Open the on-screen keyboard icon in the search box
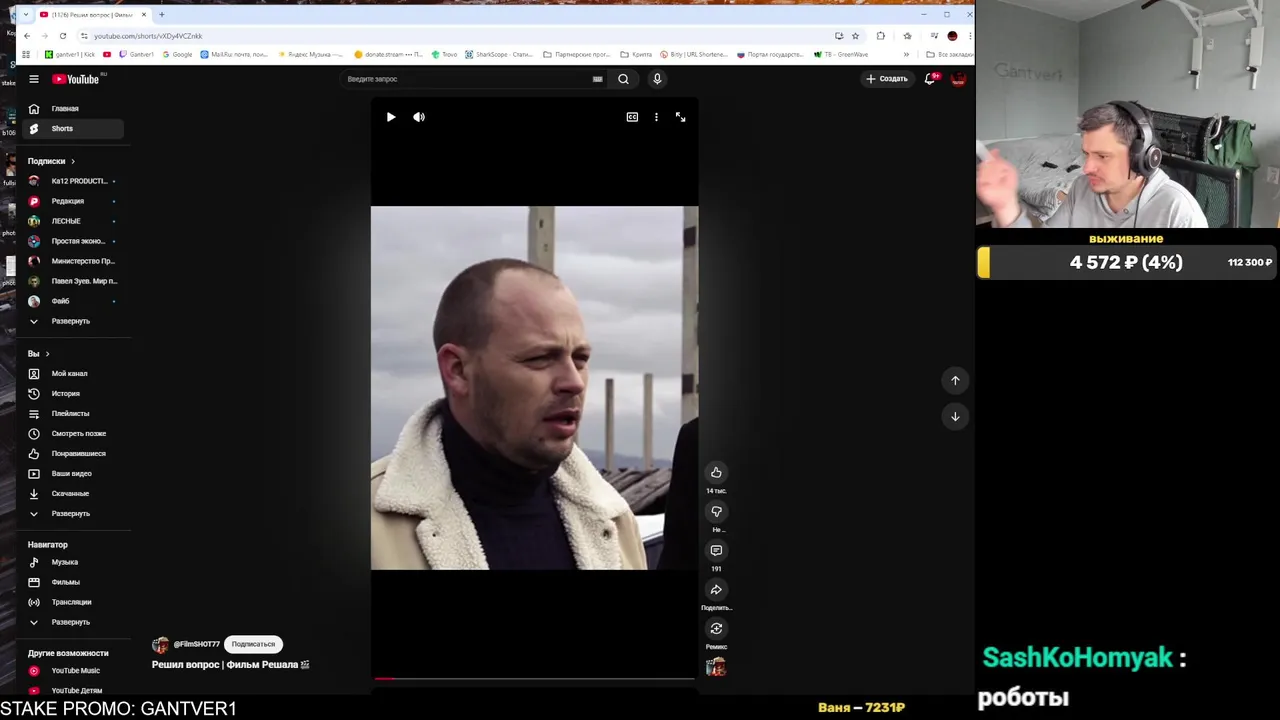The width and height of the screenshot is (1280, 720). click(x=597, y=79)
